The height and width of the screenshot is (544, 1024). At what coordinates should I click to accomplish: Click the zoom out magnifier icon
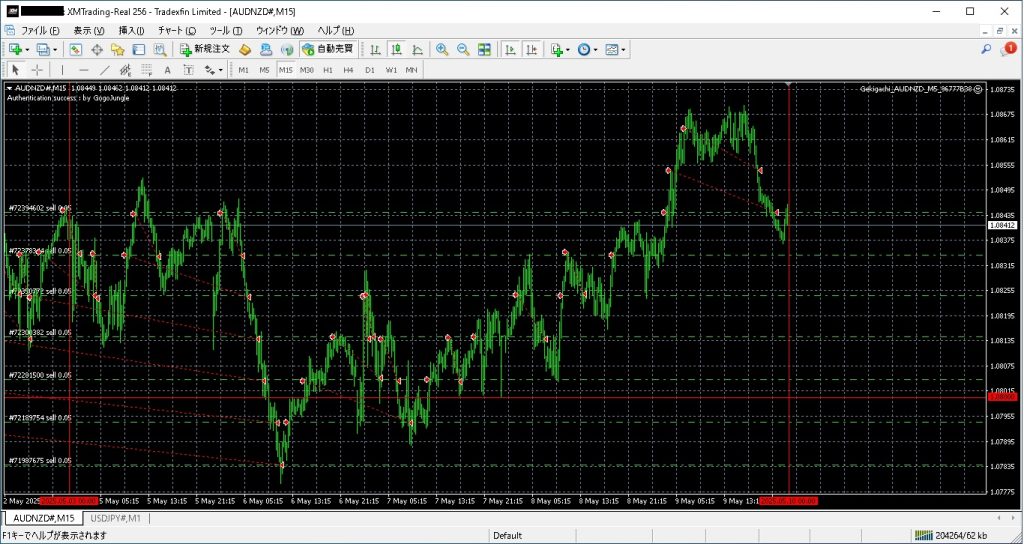[x=463, y=49]
